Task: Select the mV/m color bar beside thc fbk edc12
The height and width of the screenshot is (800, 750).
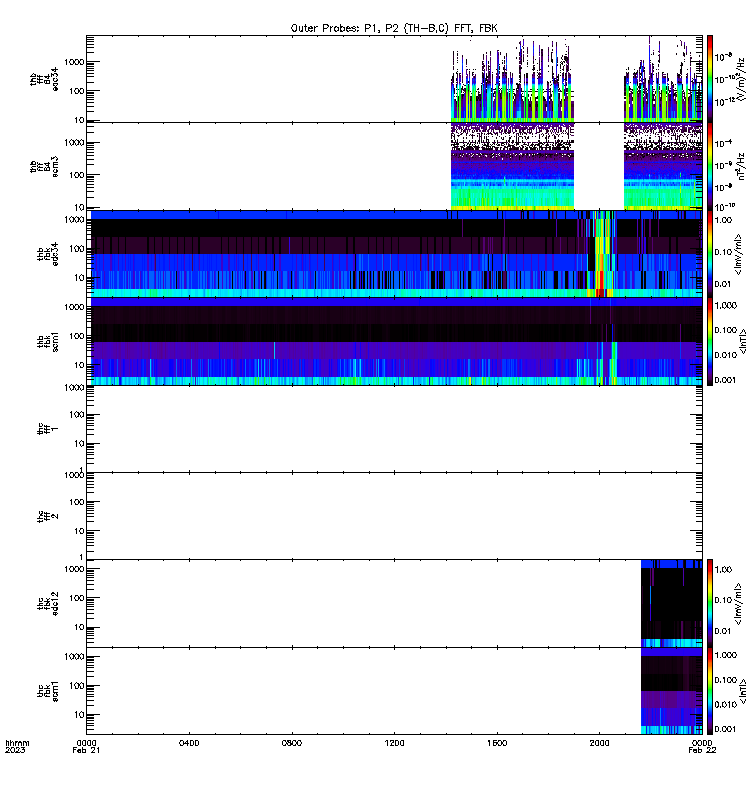Action: coord(710,603)
